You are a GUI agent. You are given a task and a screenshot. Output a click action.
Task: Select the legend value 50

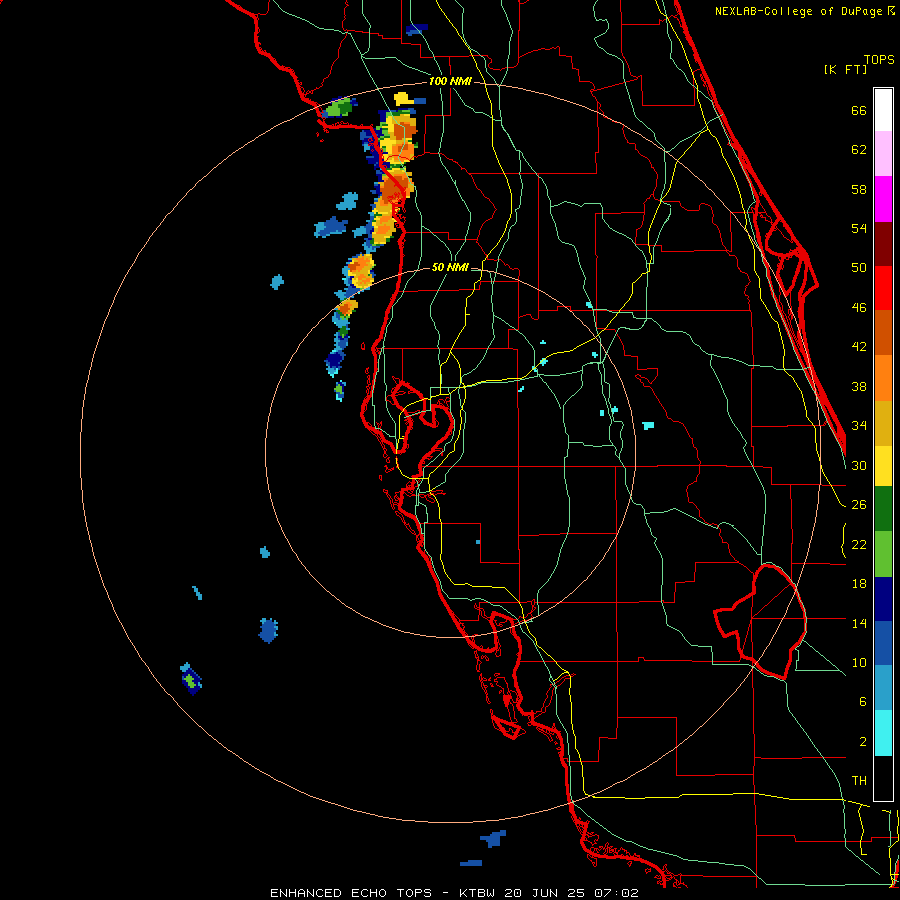click(859, 268)
